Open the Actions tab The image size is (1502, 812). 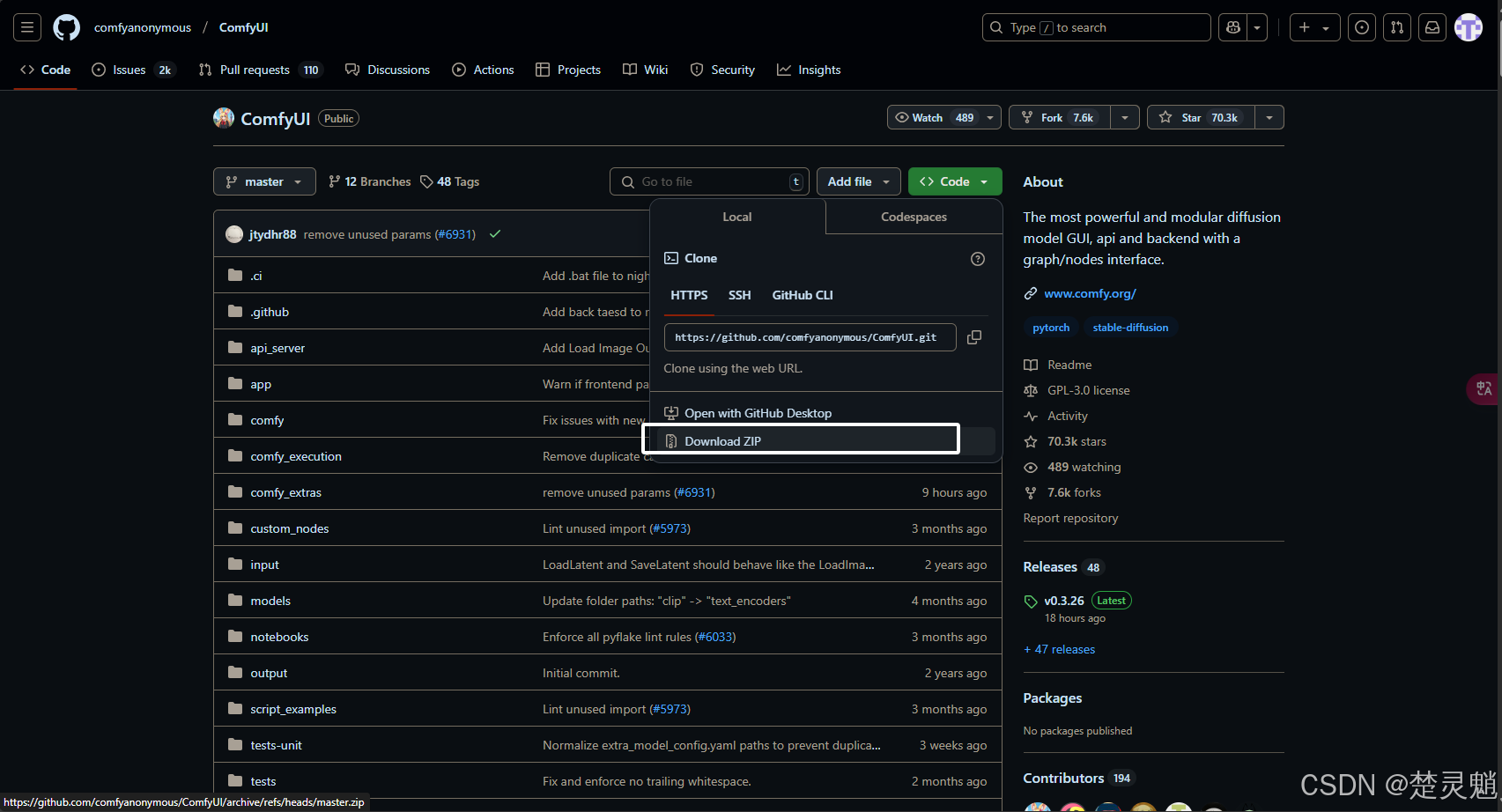point(483,70)
